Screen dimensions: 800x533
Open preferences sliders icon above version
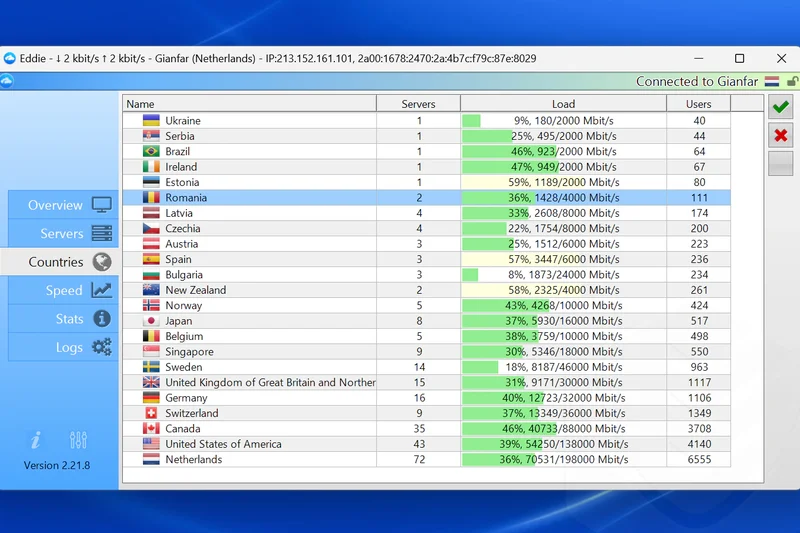pyautogui.click(x=78, y=440)
